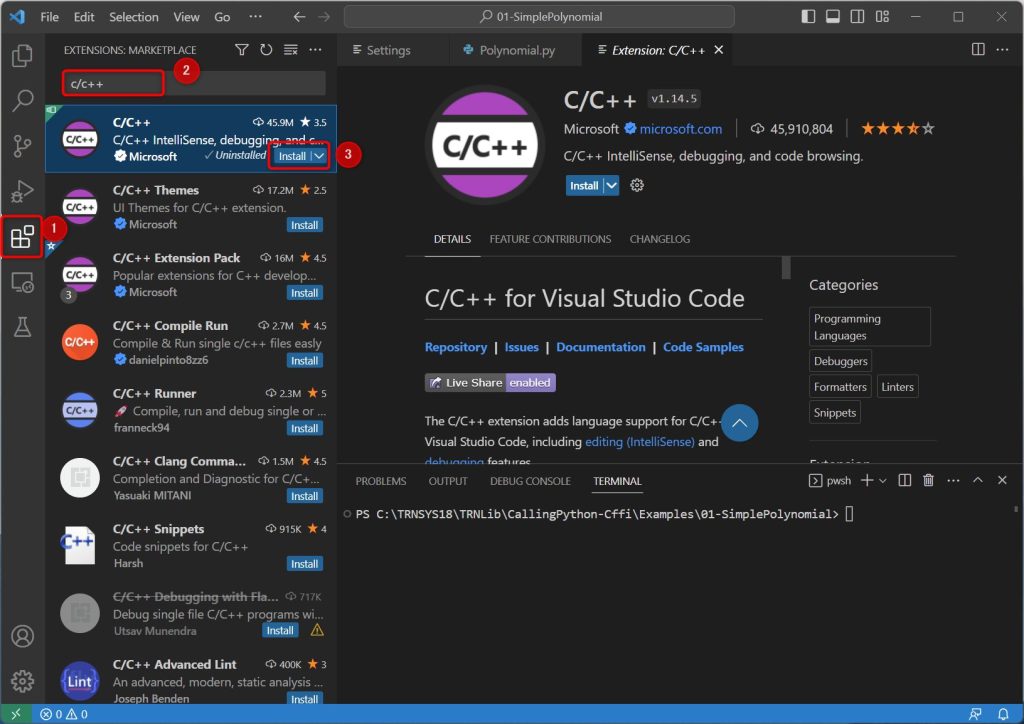Open the Remote Explorer view
This screenshot has height=724, width=1024.
point(22,282)
